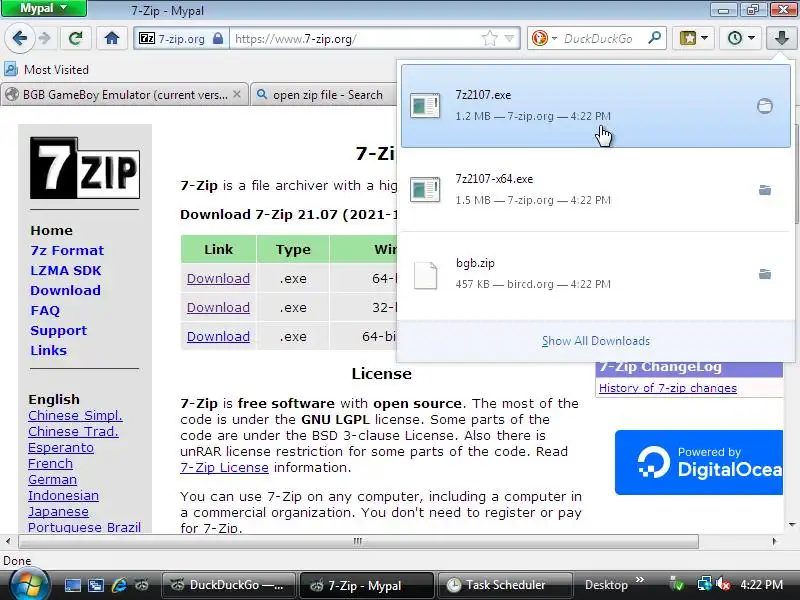Image resolution: width=800 pixels, height=600 pixels.
Task: Open the 7z2107.exe download entry
Action: click(x=596, y=106)
